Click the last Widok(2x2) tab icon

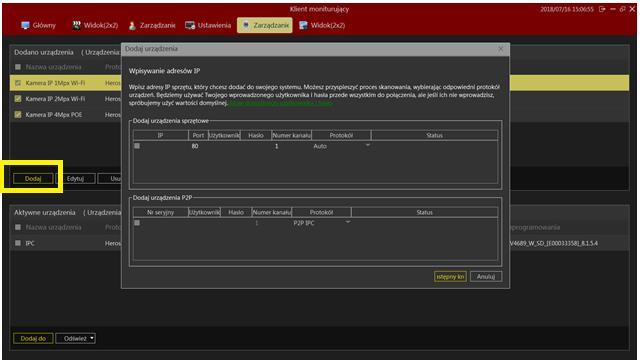pos(303,25)
